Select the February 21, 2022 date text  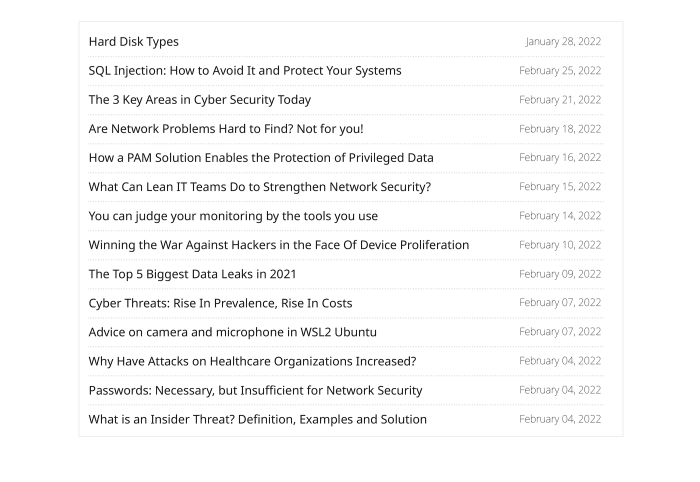(x=560, y=100)
